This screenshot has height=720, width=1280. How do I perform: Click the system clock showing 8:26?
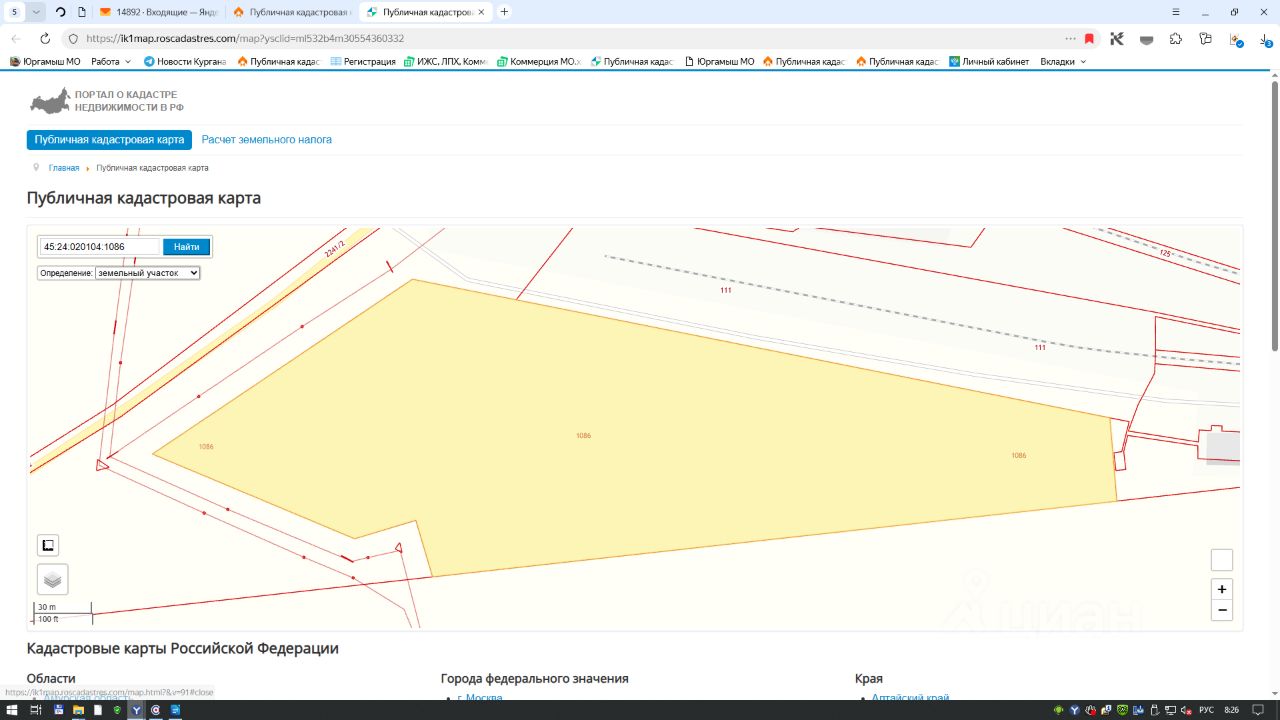(x=1232, y=710)
